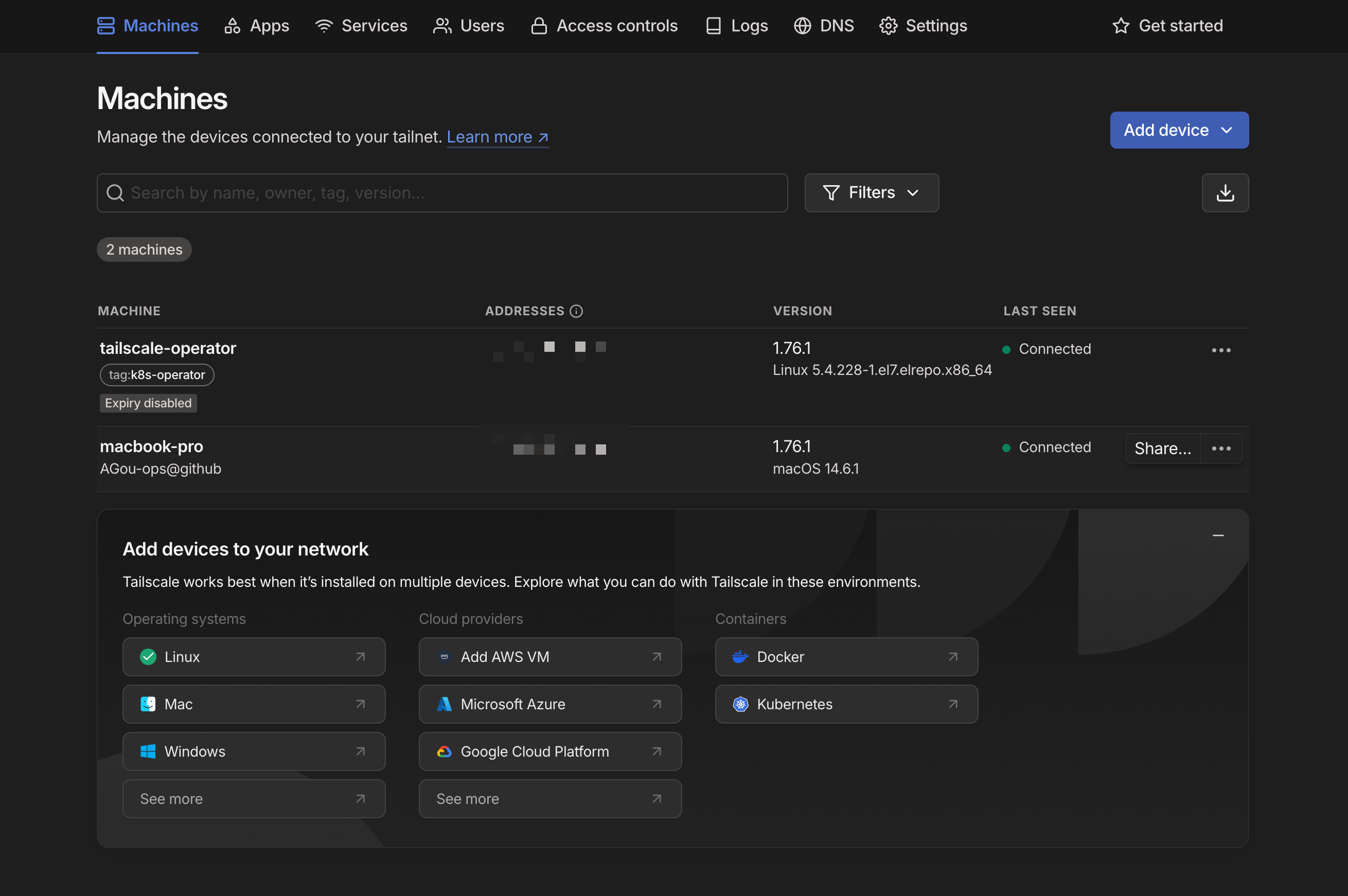Open the Settings tab
The width and height of the screenshot is (1348, 896).
pos(923,26)
